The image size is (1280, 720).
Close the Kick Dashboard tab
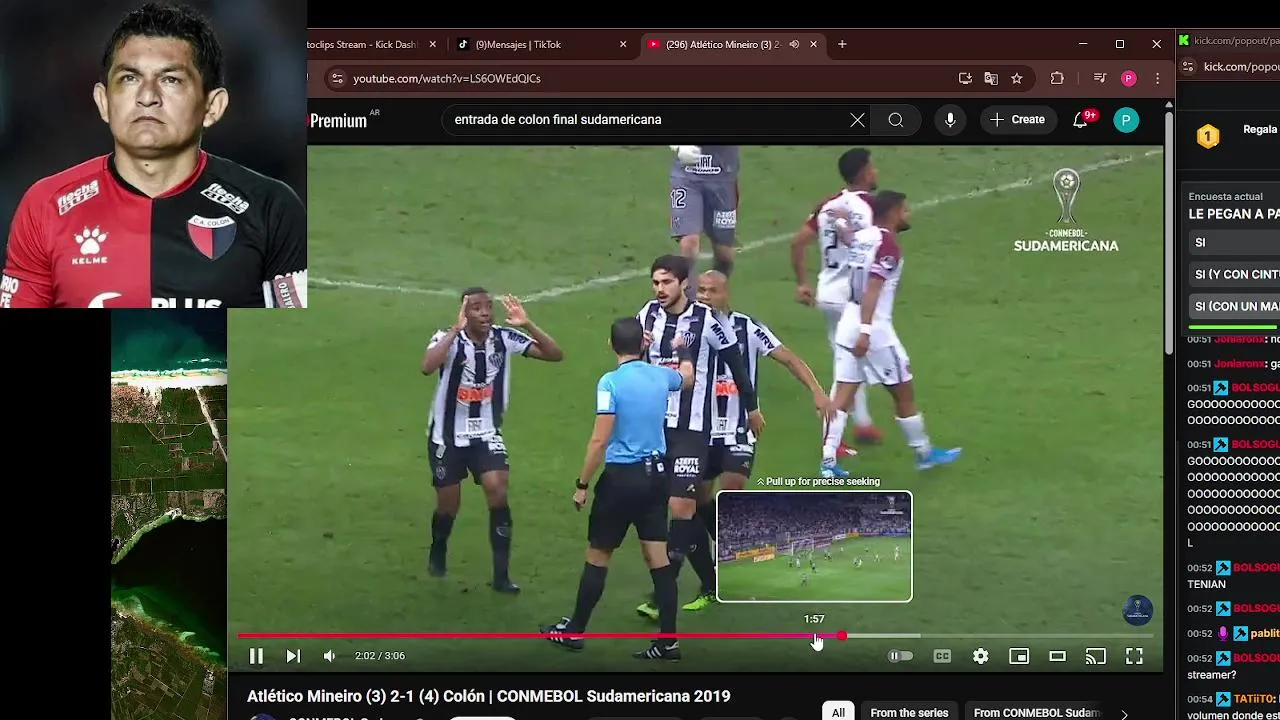tap(433, 44)
